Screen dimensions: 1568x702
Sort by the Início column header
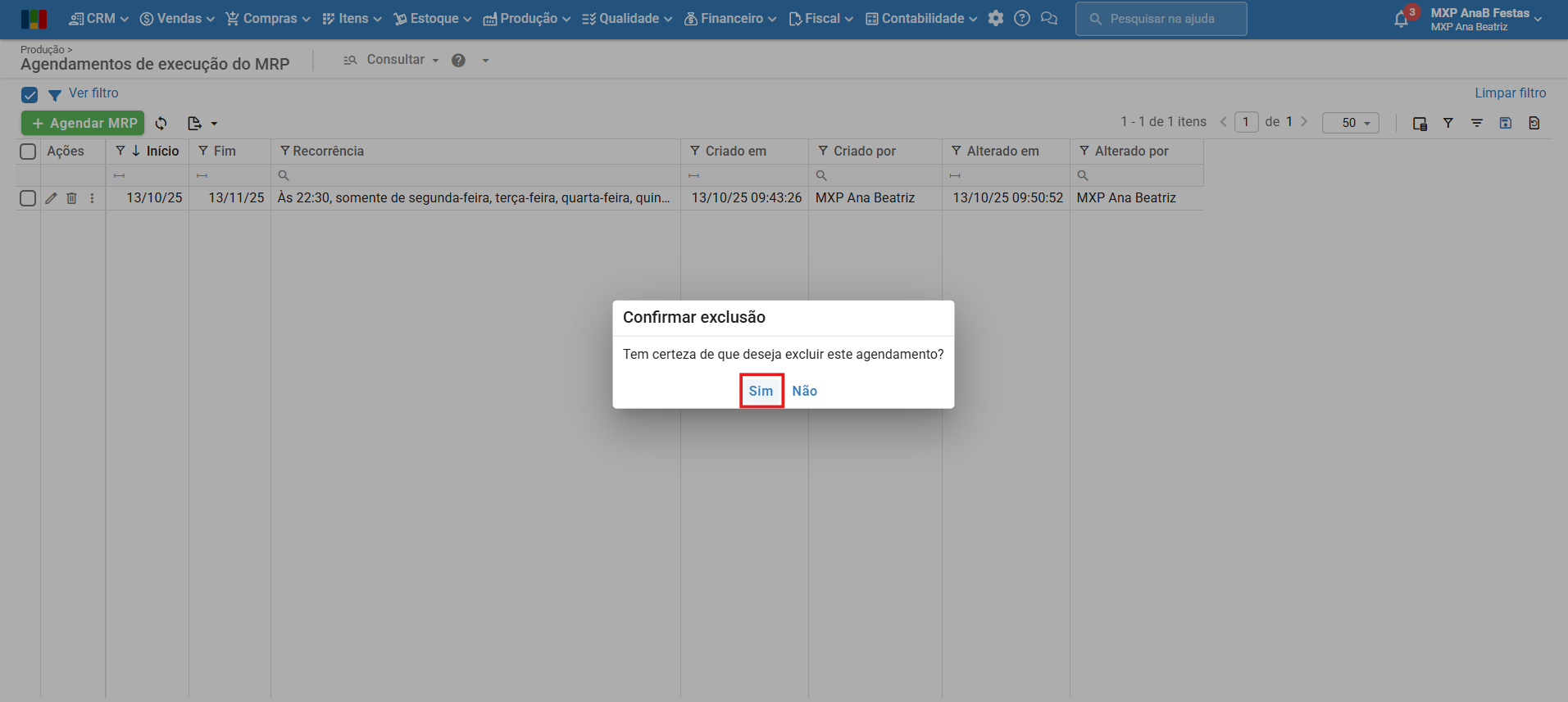pos(162,152)
